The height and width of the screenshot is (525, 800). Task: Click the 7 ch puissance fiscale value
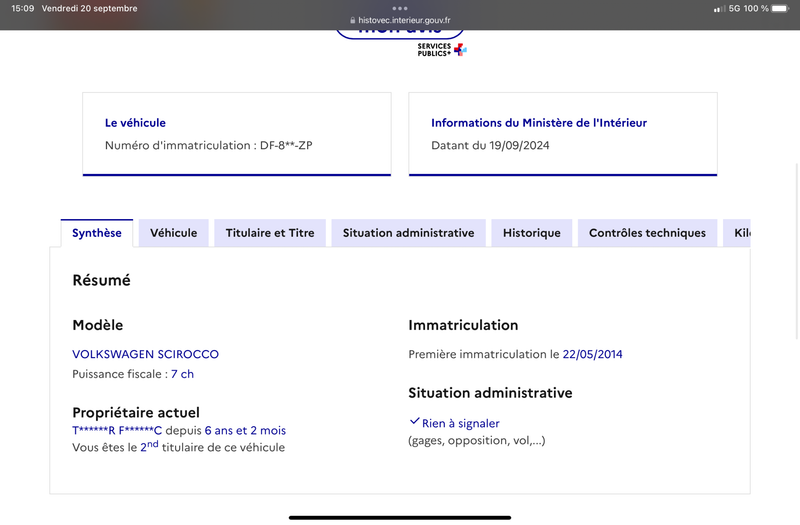(x=183, y=374)
